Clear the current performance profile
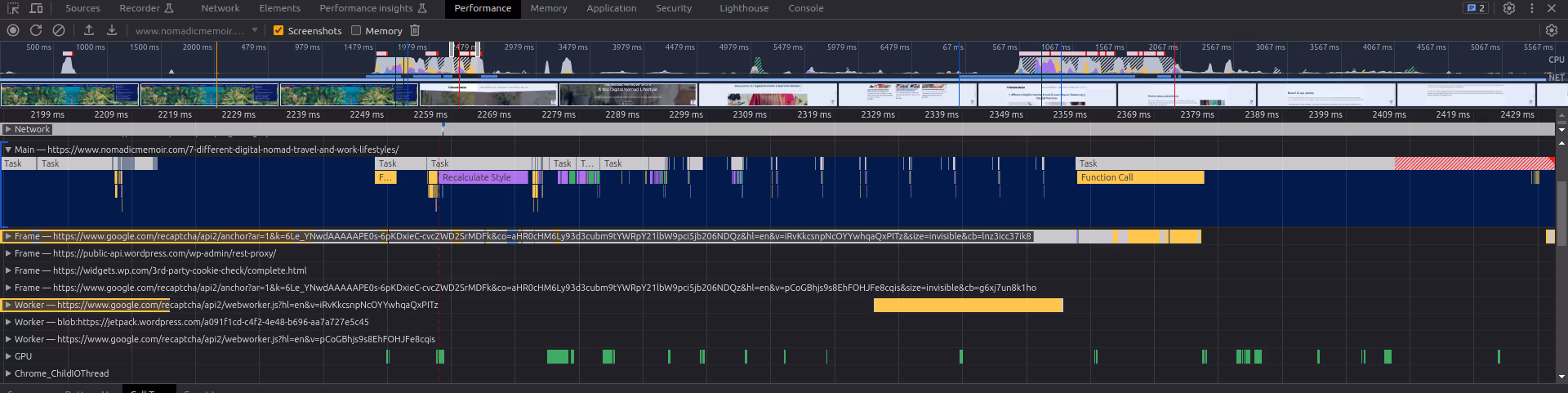The width and height of the screenshot is (1568, 393). [59, 30]
